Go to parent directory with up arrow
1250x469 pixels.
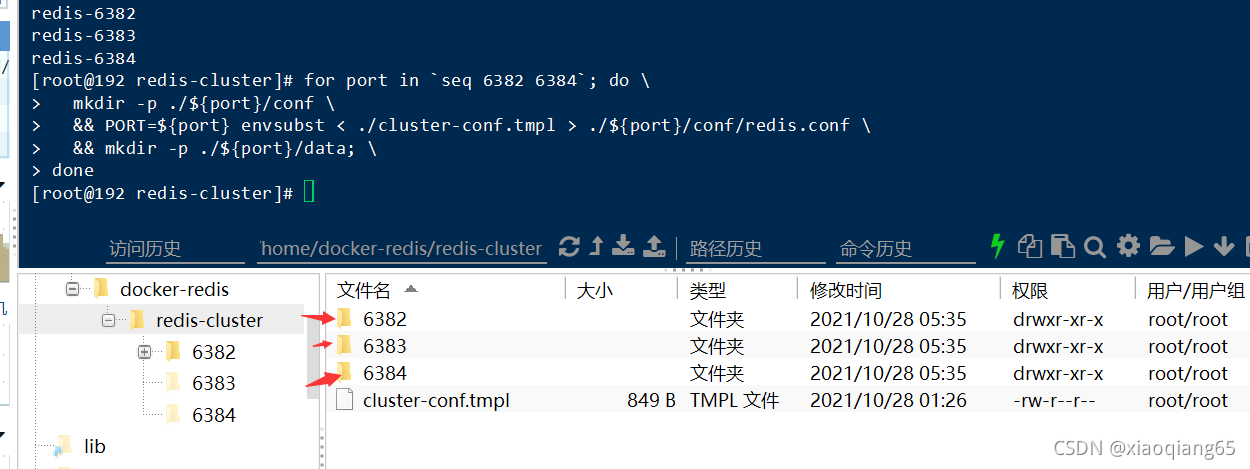[x=597, y=246]
